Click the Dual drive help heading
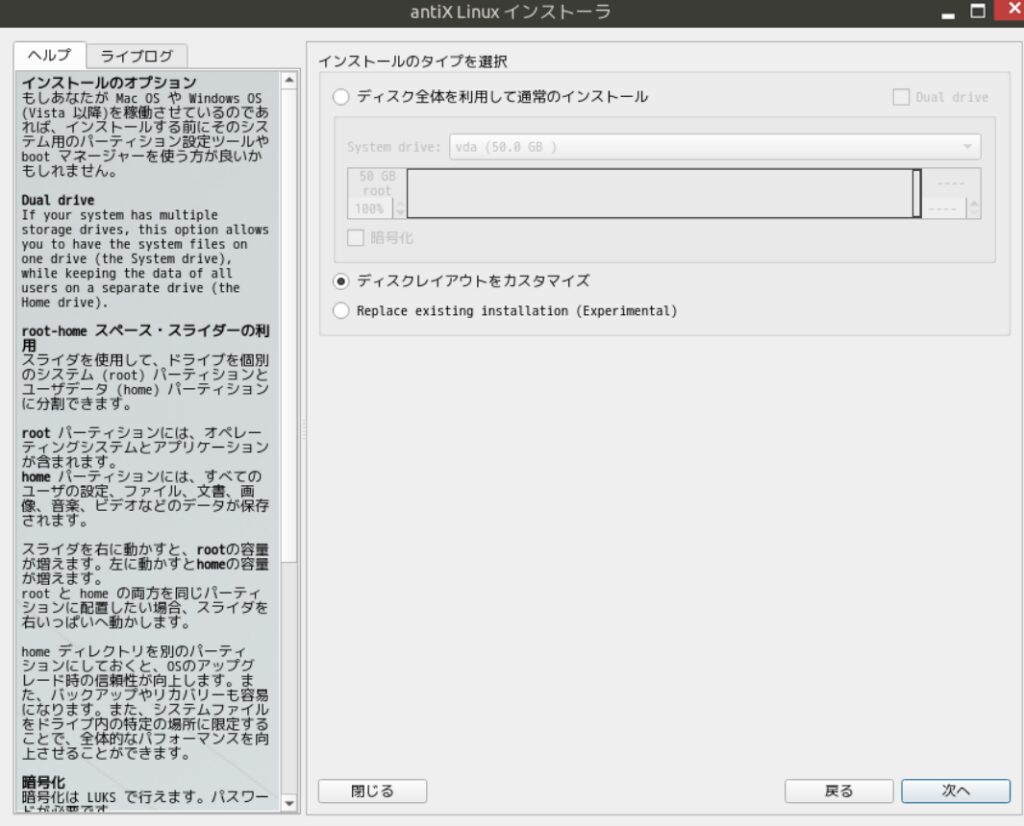Viewport: 1024px width, 826px height. click(x=58, y=200)
